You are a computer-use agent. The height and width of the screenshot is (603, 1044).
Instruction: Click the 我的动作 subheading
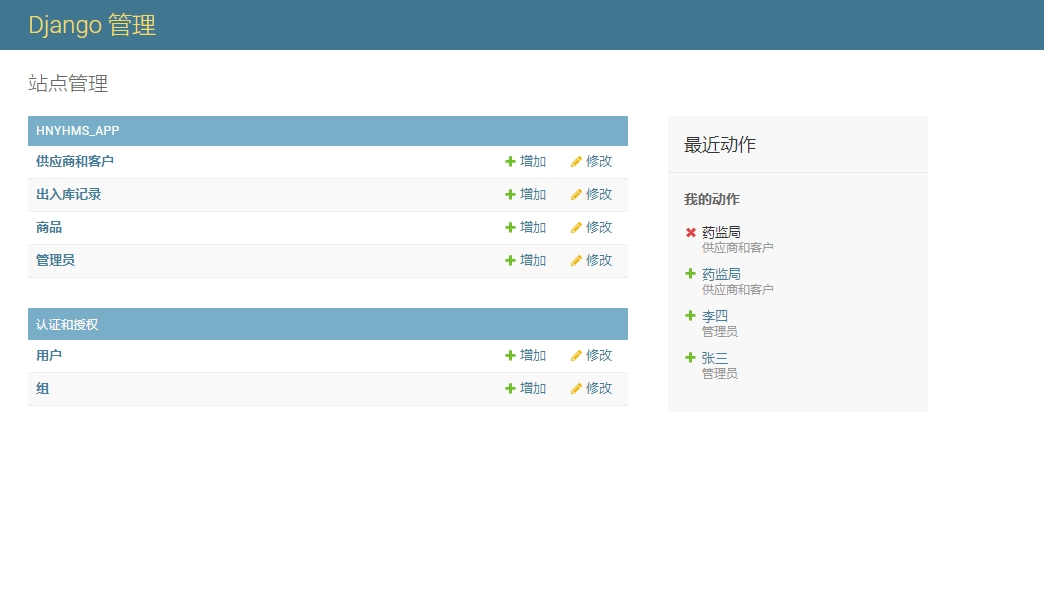(x=712, y=199)
